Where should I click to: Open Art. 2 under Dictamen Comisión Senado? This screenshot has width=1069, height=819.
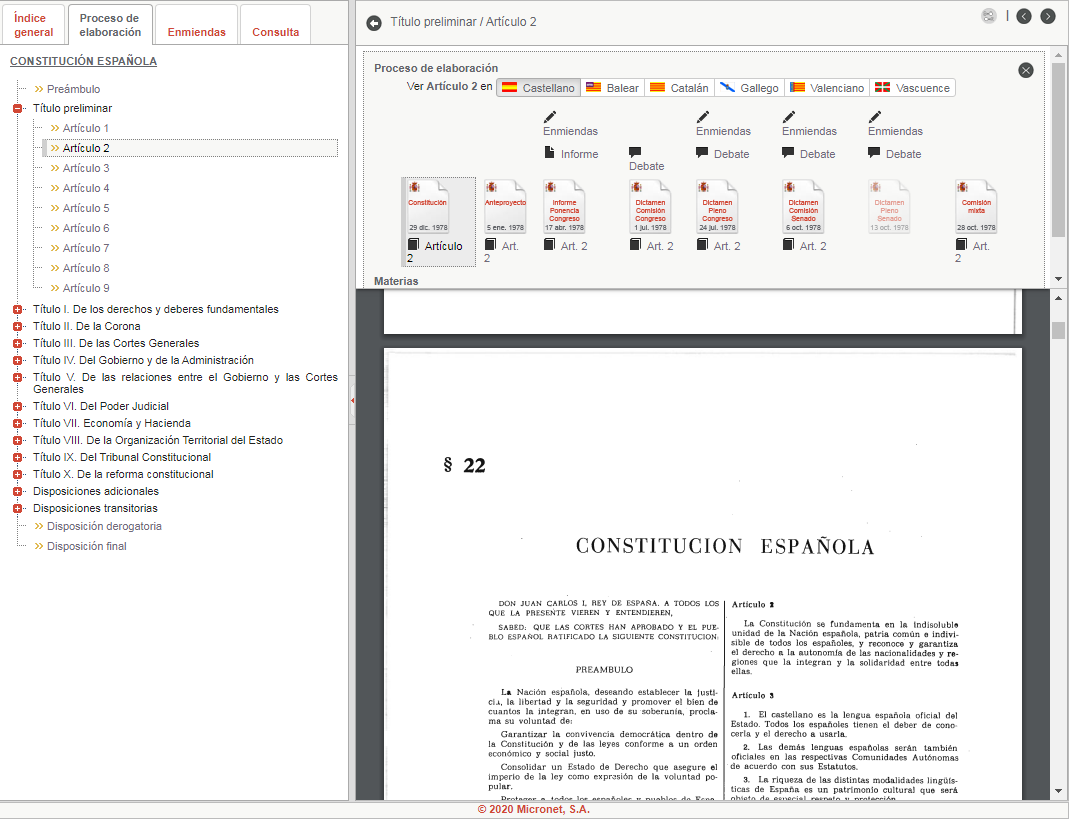click(x=804, y=245)
